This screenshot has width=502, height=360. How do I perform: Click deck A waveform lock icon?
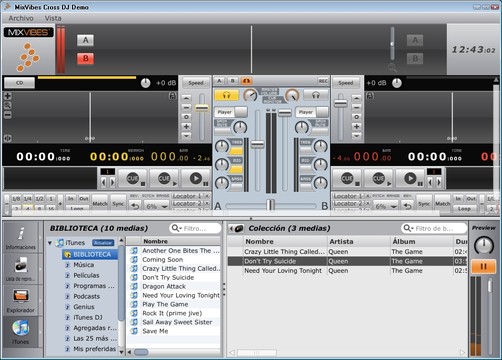(x=172, y=96)
